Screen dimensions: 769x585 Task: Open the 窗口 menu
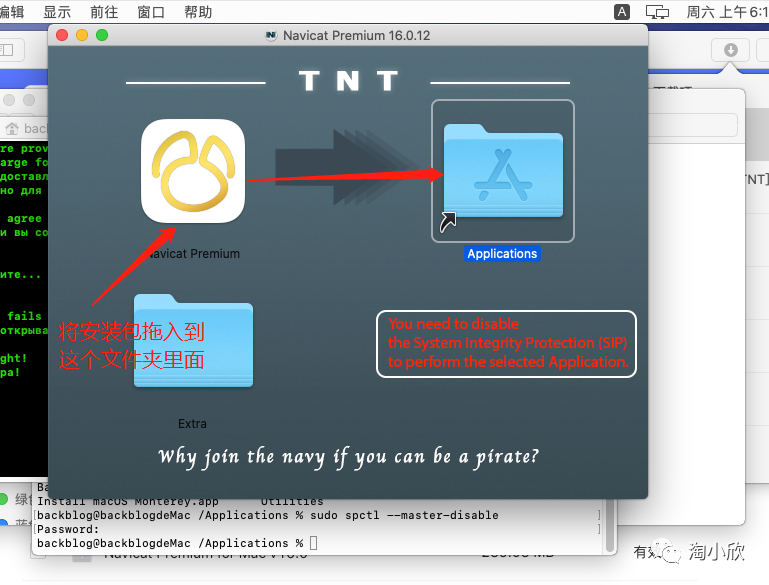pyautogui.click(x=151, y=11)
